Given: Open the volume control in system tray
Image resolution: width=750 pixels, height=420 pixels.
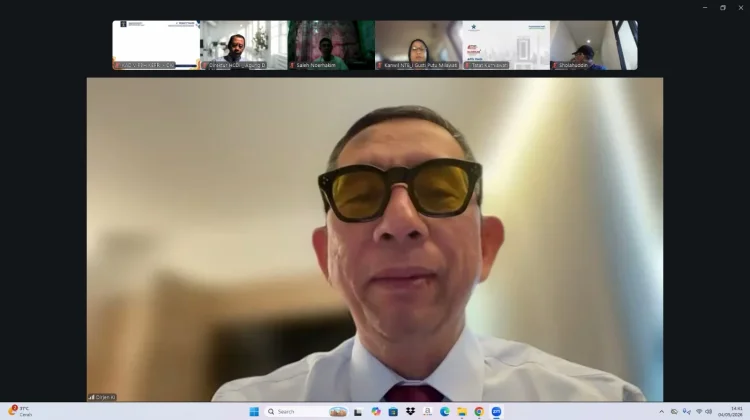Looking at the screenshot, I should tap(708, 411).
